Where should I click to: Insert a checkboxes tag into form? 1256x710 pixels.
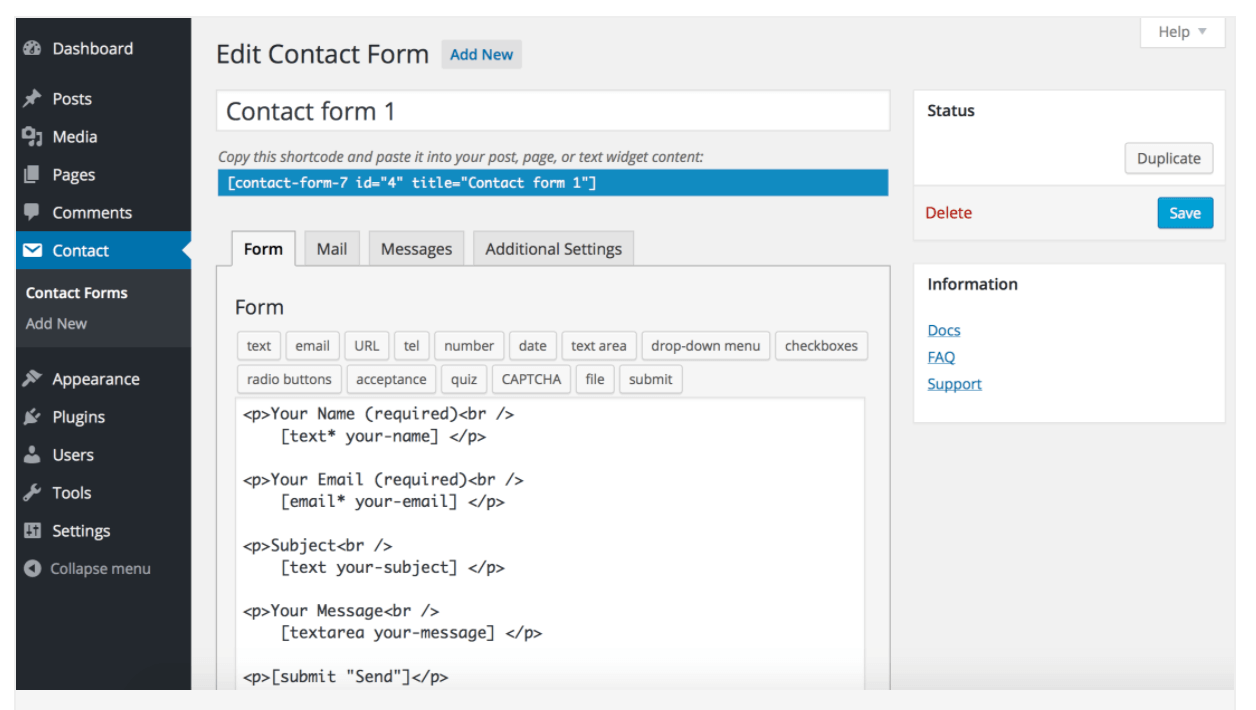coord(821,346)
